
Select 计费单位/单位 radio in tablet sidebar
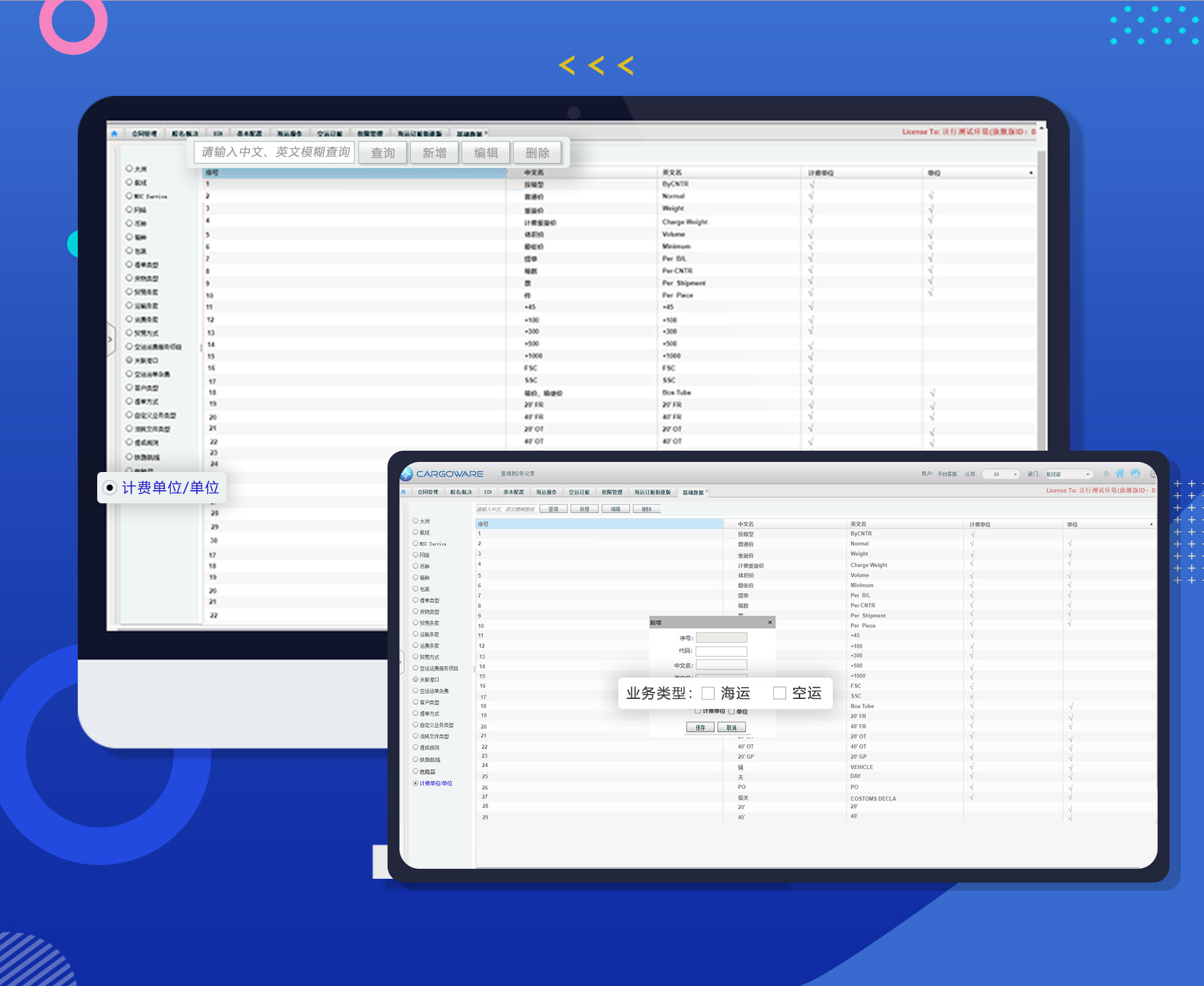pyautogui.click(x=415, y=783)
